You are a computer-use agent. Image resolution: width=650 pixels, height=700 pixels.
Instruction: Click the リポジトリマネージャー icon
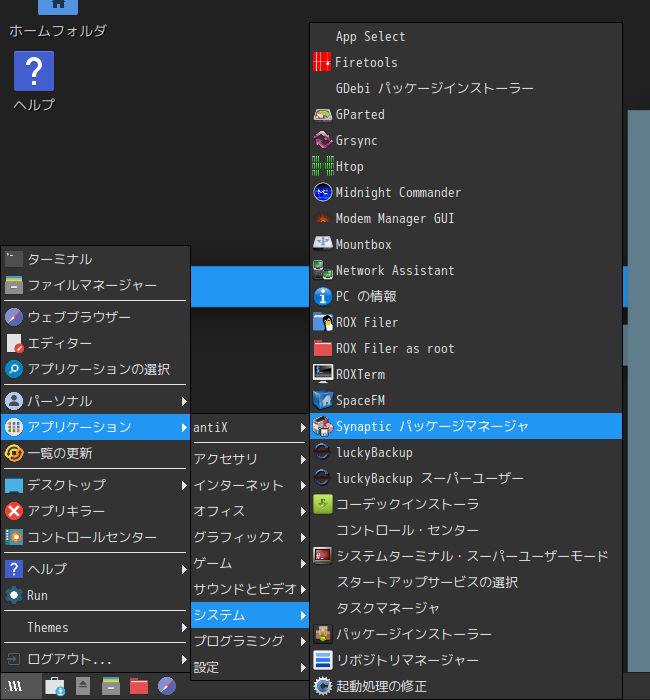click(322, 660)
